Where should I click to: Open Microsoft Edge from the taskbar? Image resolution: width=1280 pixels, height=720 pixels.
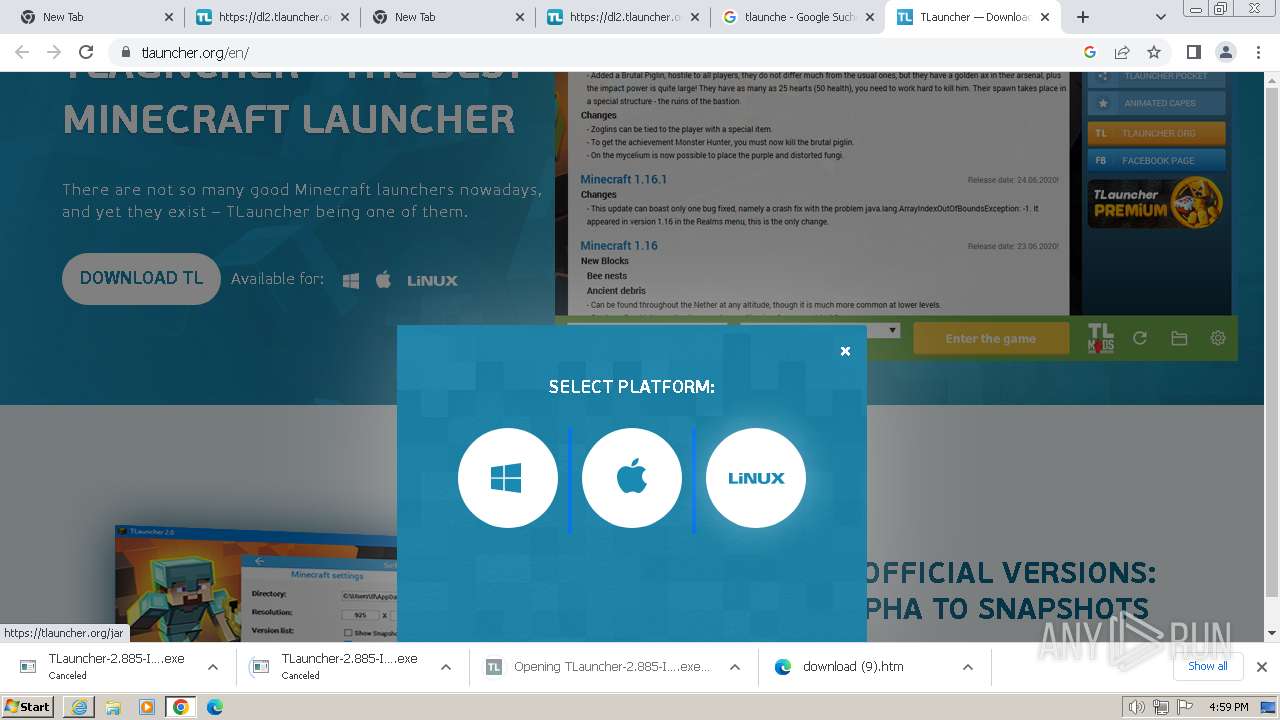pyautogui.click(x=215, y=707)
